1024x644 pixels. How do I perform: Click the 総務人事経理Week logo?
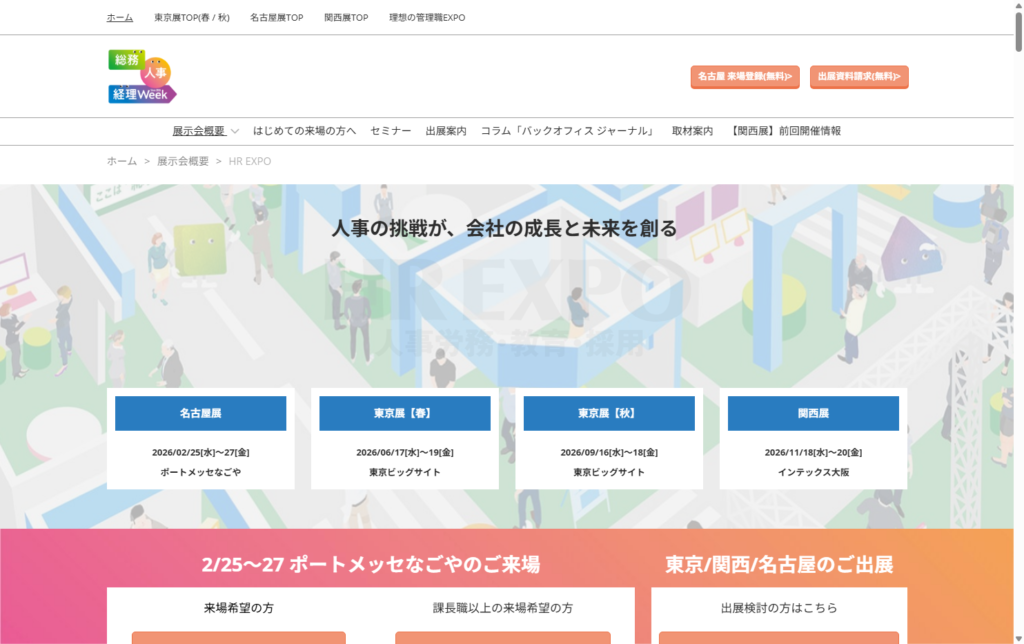pos(142,77)
